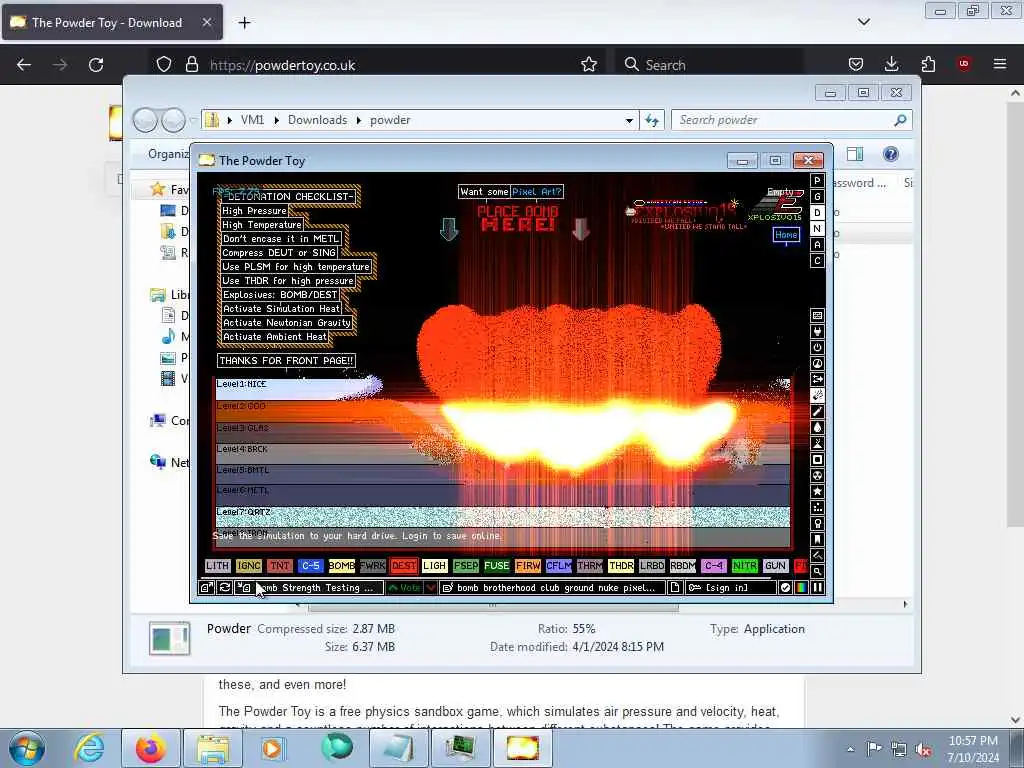Switch to A display mode
The image size is (1024, 768).
[x=817, y=245]
